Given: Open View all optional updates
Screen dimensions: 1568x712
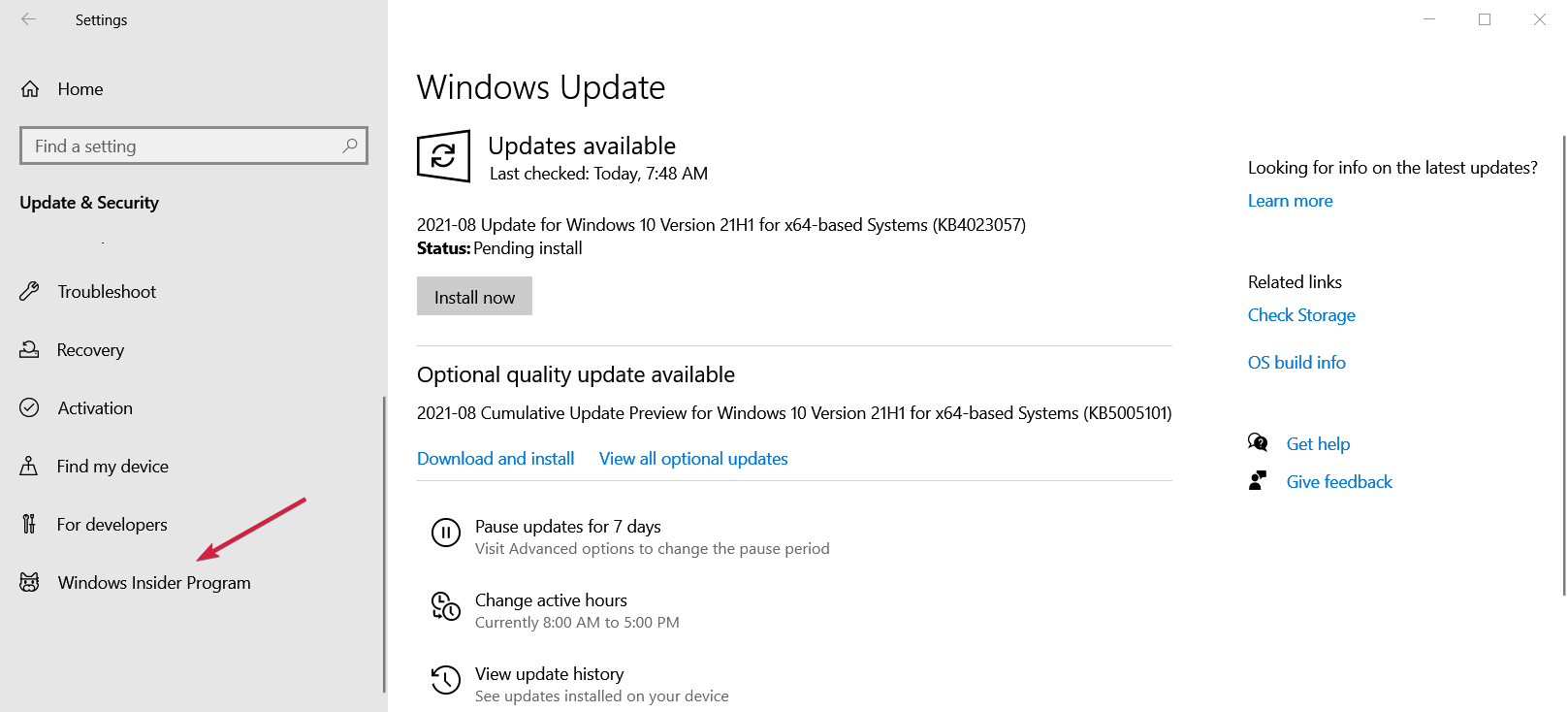Looking at the screenshot, I should [x=693, y=459].
